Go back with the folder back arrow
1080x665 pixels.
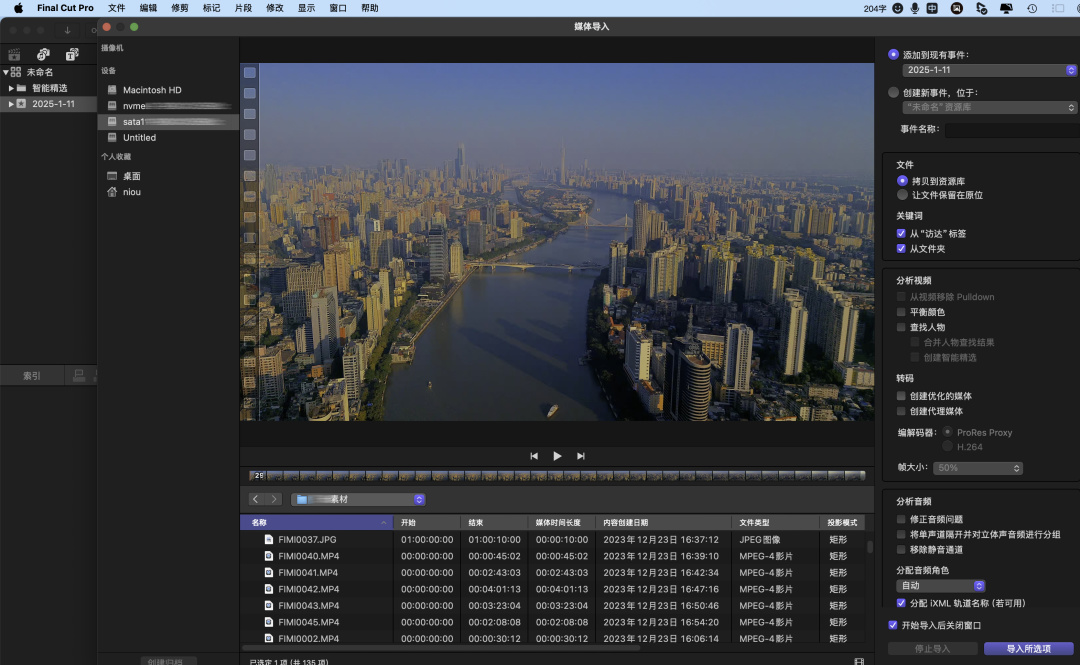click(x=256, y=499)
